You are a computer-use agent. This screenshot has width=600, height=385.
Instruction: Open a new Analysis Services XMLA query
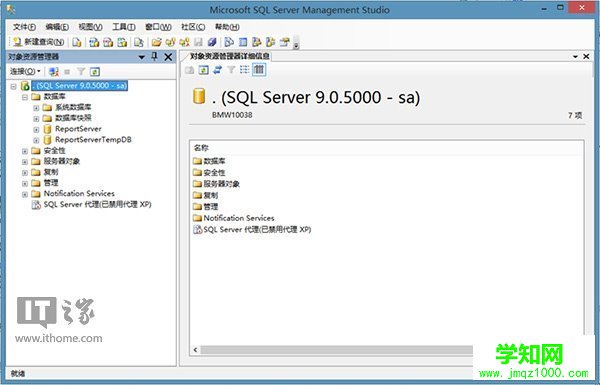click(122, 42)
